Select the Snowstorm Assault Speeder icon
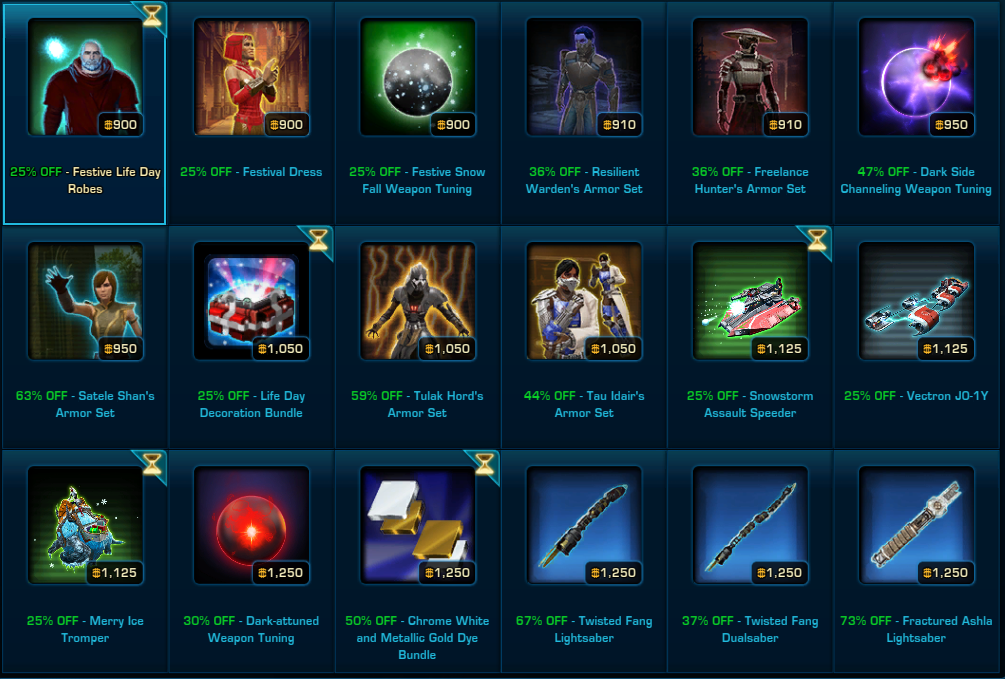The height and width of the screenshot is (679, 1005). [750, 301]
